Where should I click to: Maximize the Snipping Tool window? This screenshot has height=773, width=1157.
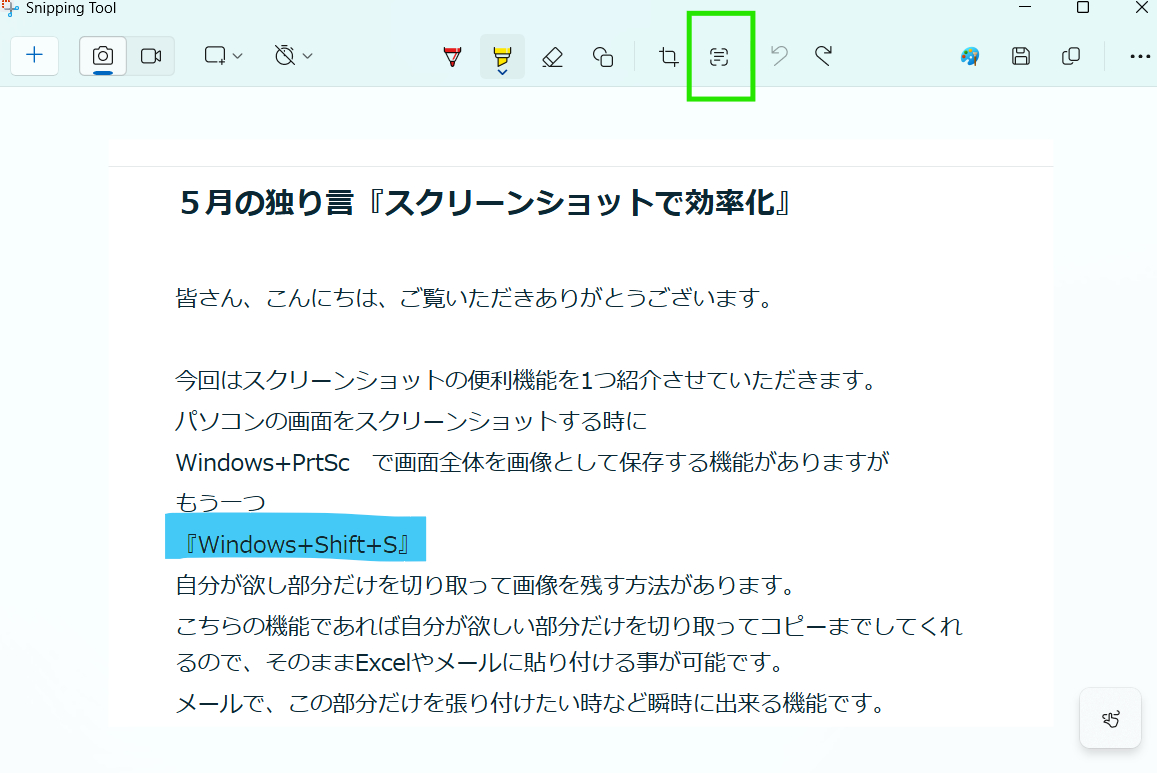(1083, 7)
